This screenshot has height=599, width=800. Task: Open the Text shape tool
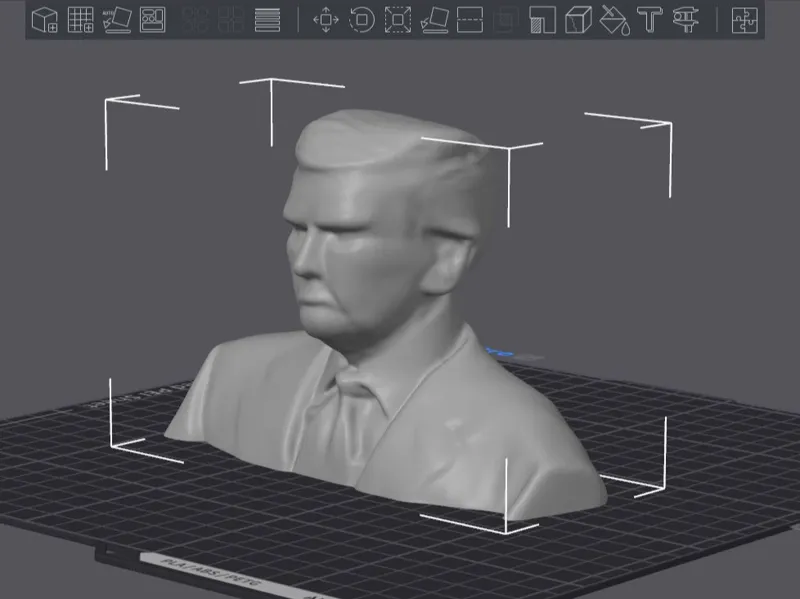click(650, 20)
